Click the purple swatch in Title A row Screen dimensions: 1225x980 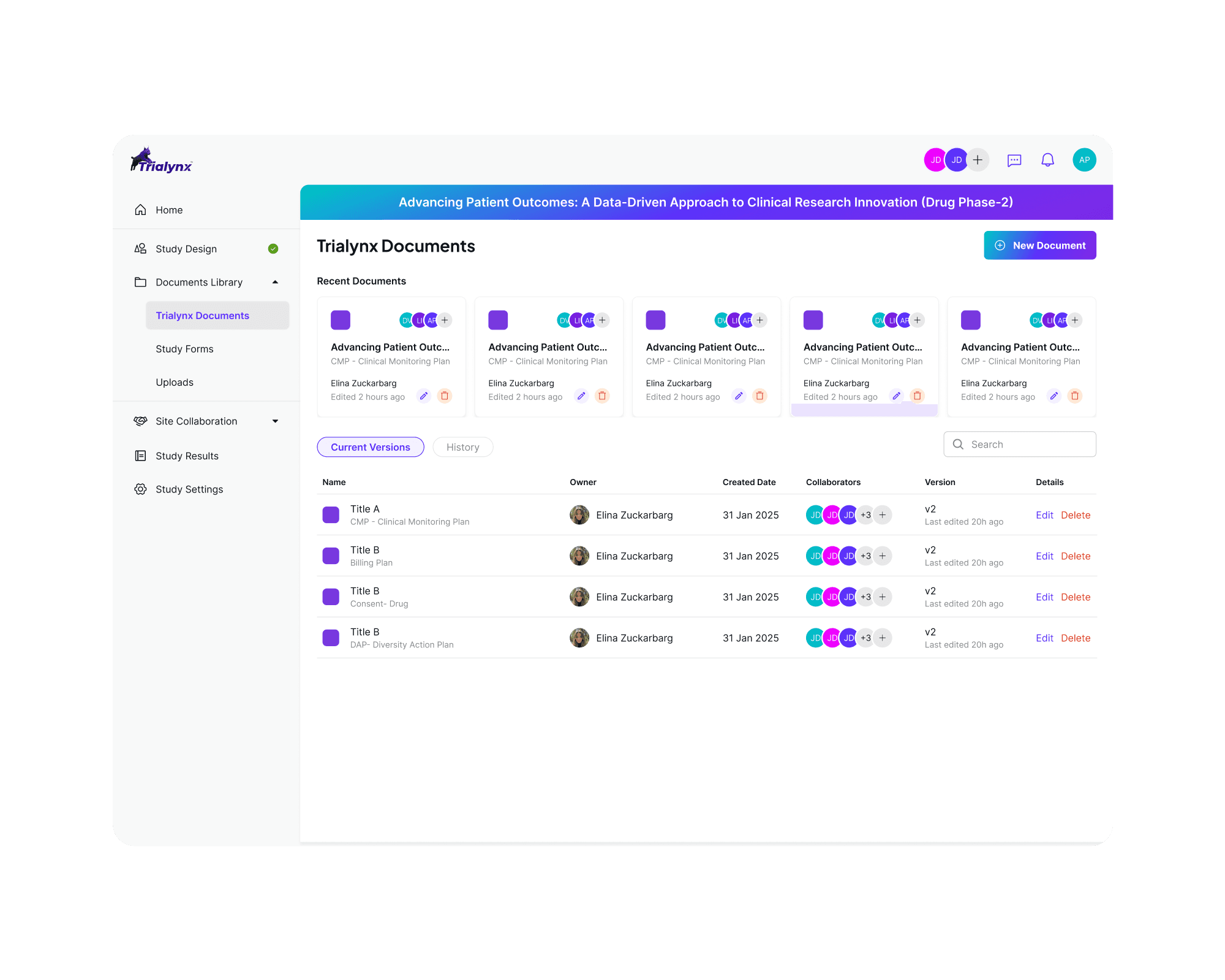coord(331,515)
